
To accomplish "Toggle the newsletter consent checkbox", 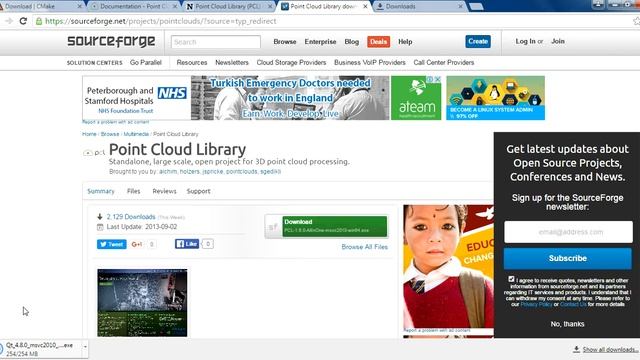I will click(x=511, y=279).
